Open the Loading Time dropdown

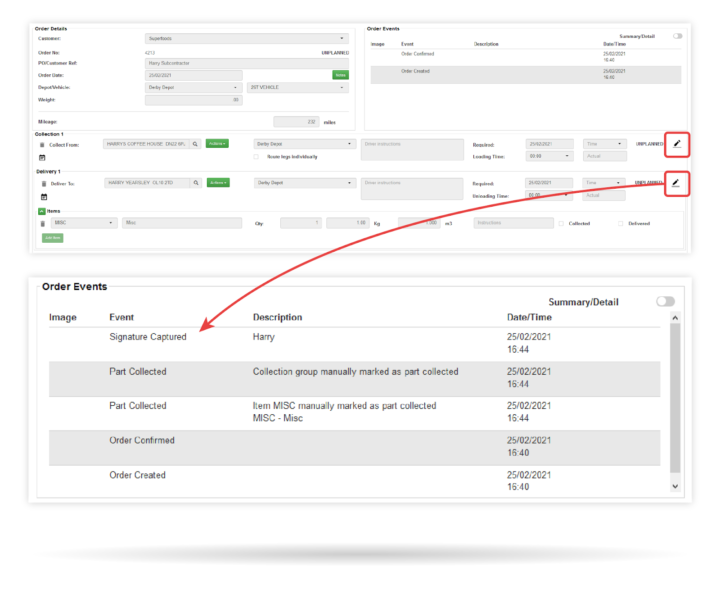(550, 156)
